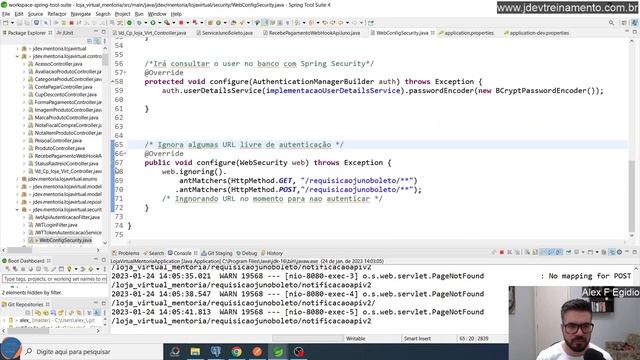The width and height of the screenshot is (640, 360).
Task: Select AcessoController.java in Package Explorer
Action: (x=58, y=64)
